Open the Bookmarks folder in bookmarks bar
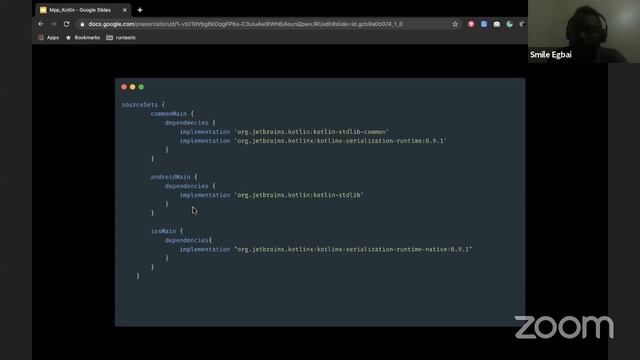640x360 pixels. pos(83,38)
